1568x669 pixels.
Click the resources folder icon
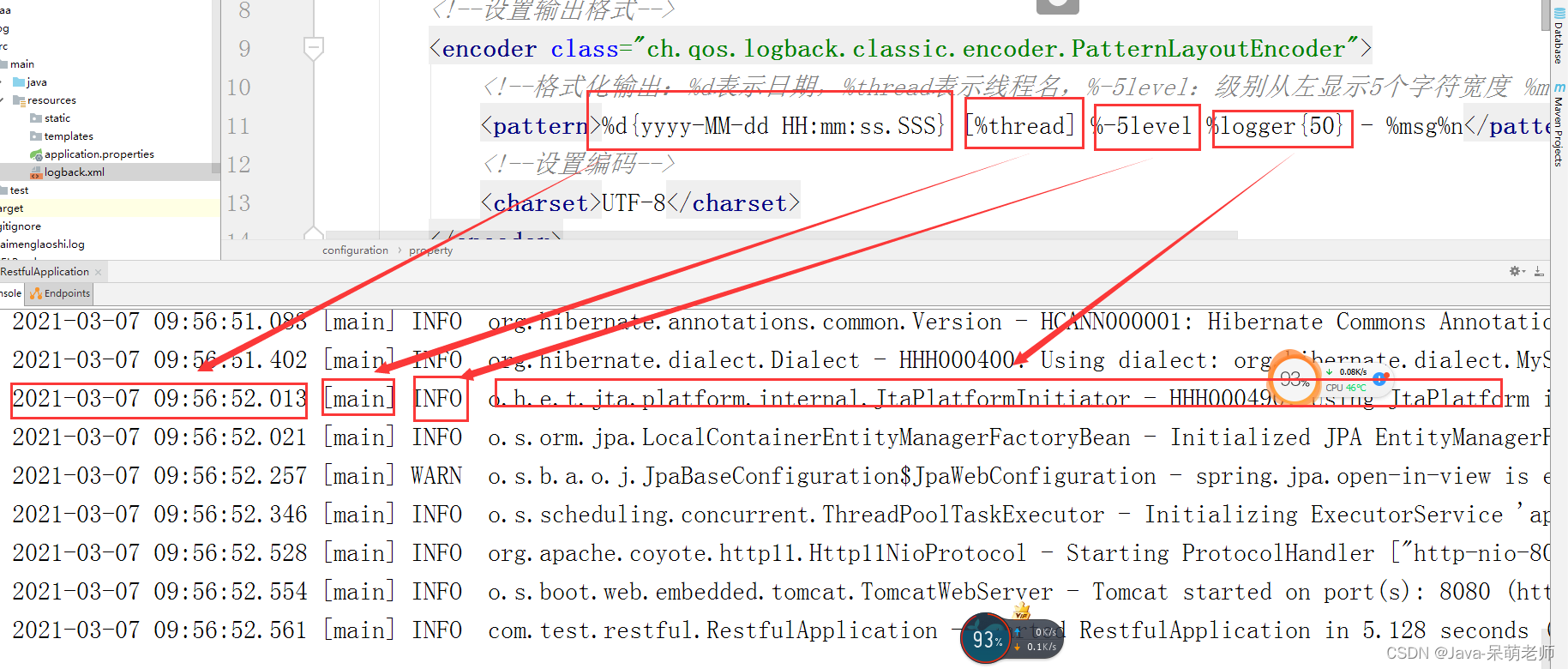[x=19, y=100]
